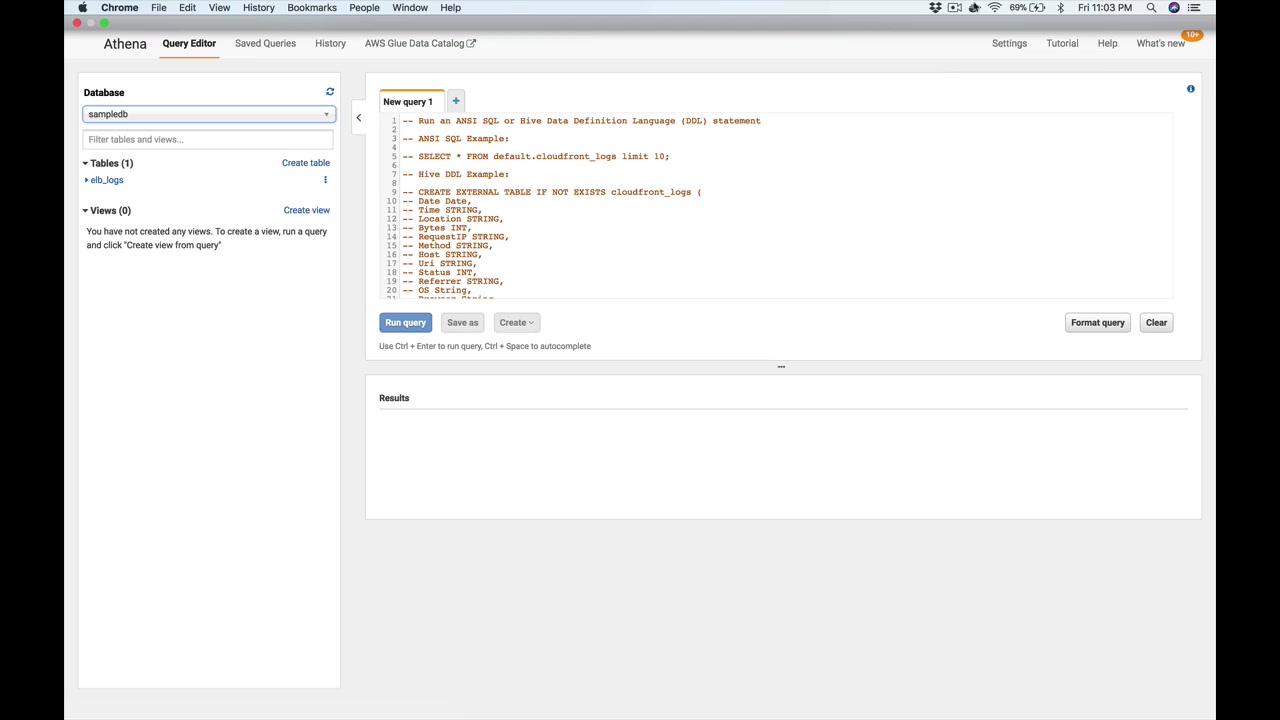1280x720 pixels.
Task: Open the Apple menu
Action: coord(83,8)
